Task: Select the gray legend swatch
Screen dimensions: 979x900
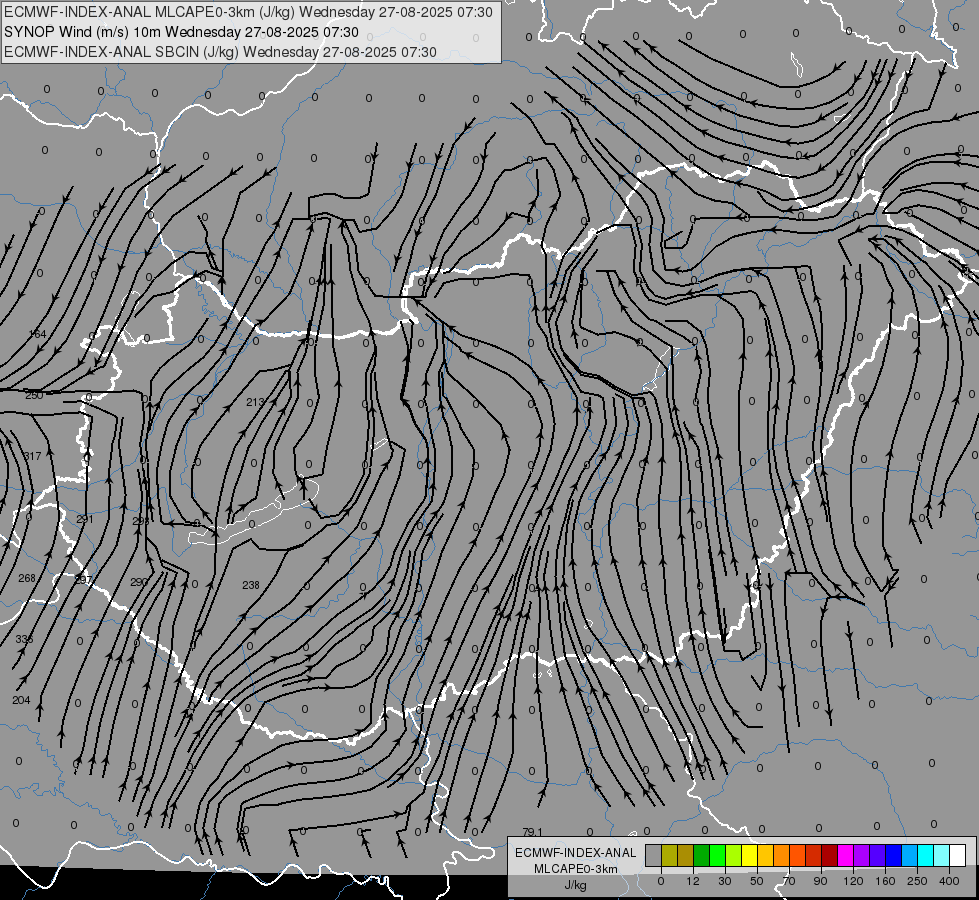Action: [x=653, y=855]
